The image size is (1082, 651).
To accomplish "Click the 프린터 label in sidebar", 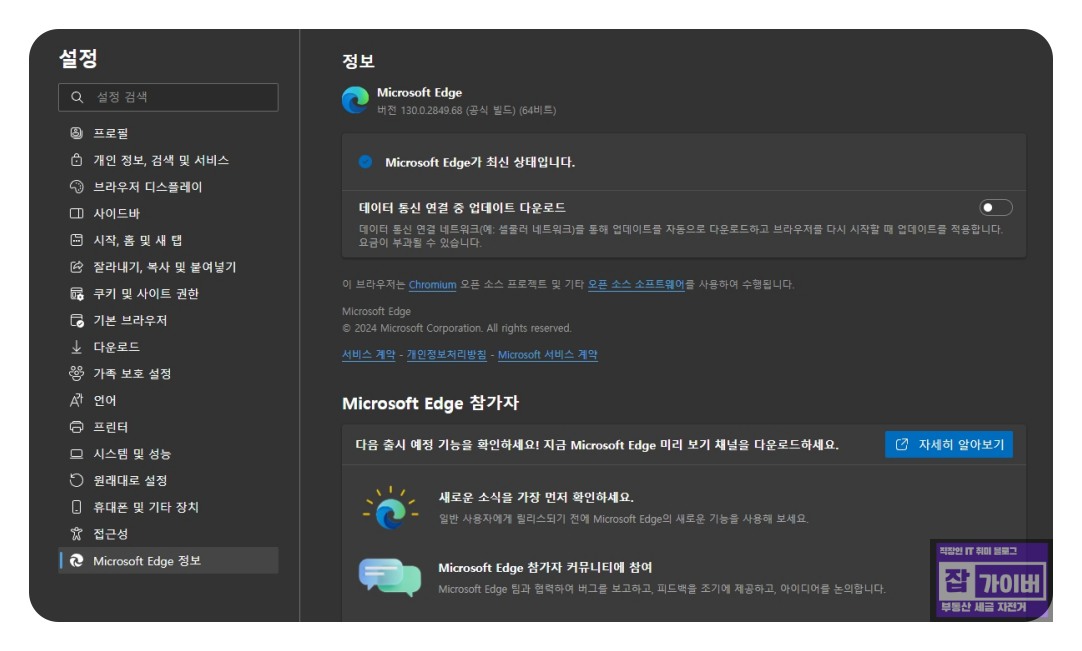I will (110, 427).
